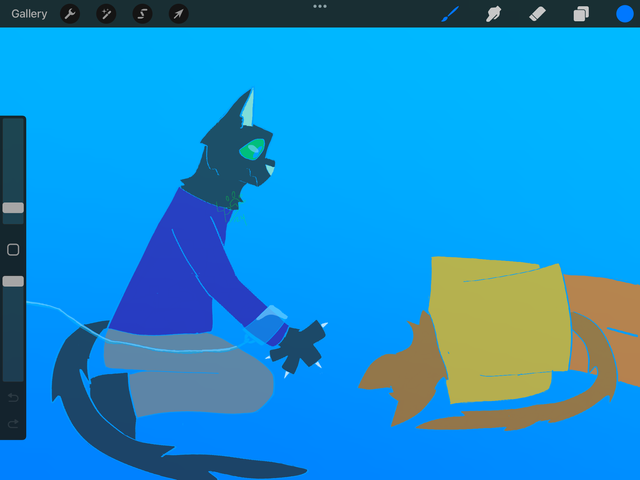Return to the Gallery
This screenshot has width=640, height=480.
tap(29, 14)
